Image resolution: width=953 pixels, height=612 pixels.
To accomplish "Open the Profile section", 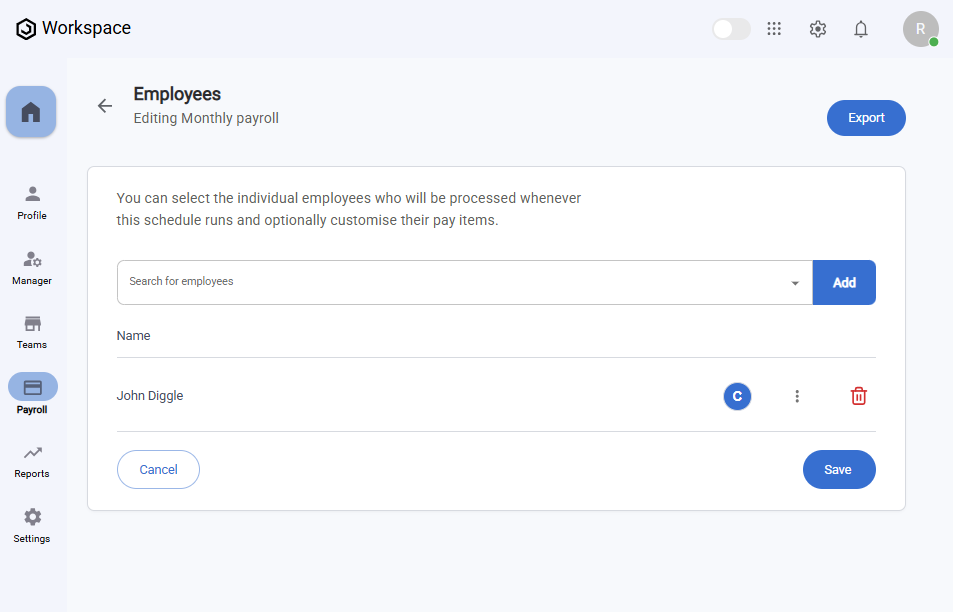I will [32, 202].
